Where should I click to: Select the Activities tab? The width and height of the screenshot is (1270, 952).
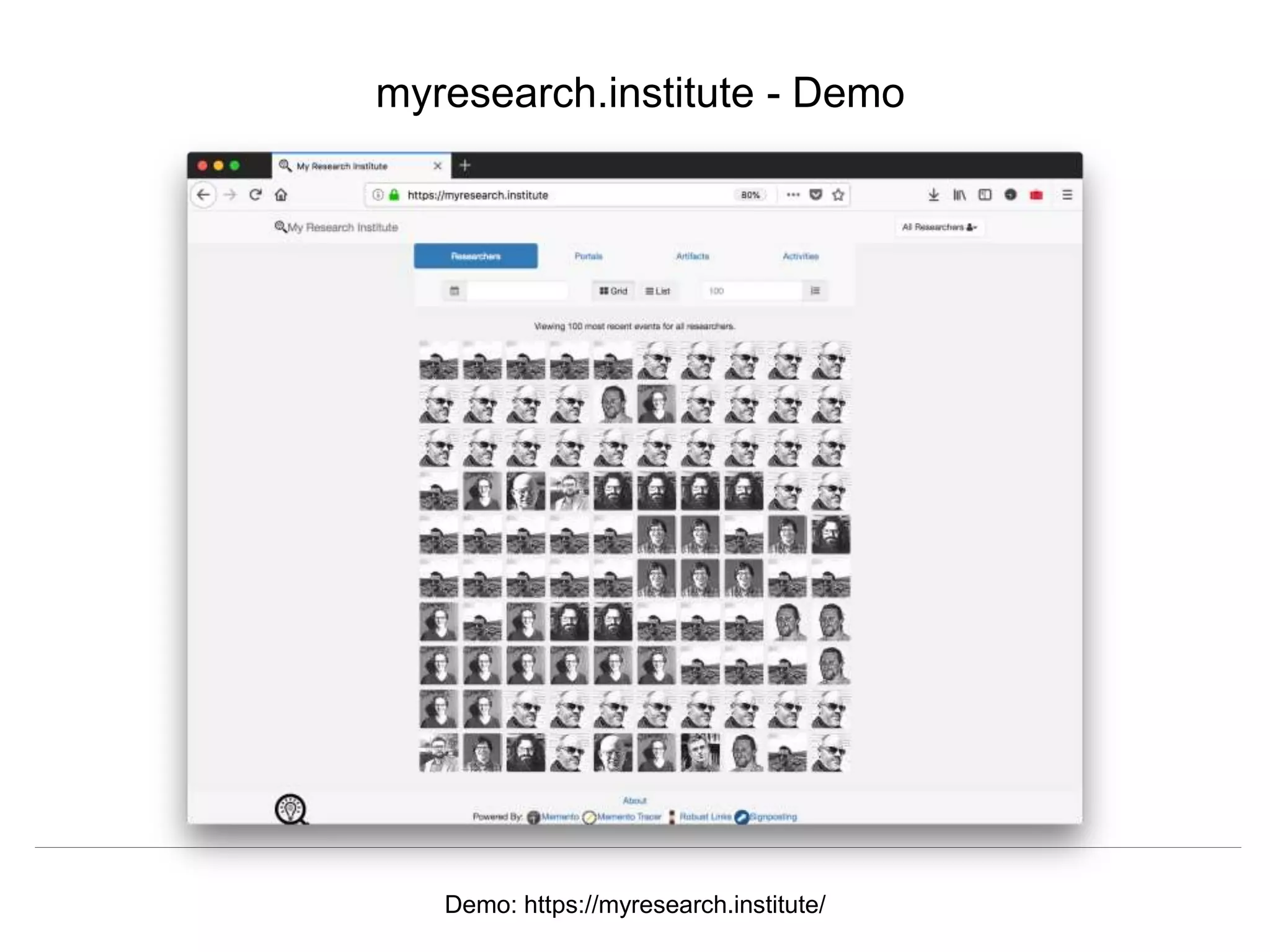pyautogui.click(x=801, y=256)
